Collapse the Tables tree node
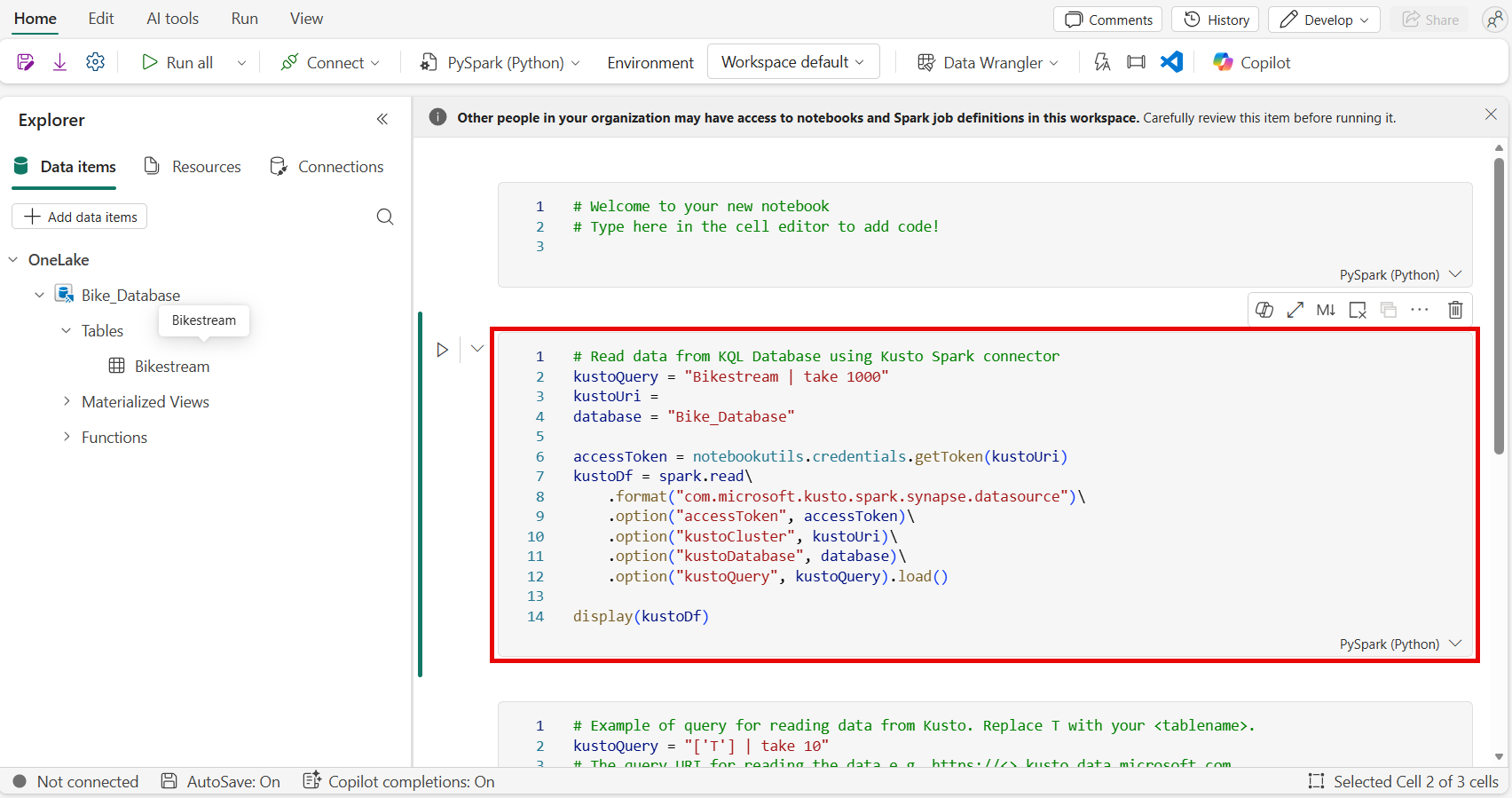Screen dimensions: 1512x798 (x=67, y=331)
